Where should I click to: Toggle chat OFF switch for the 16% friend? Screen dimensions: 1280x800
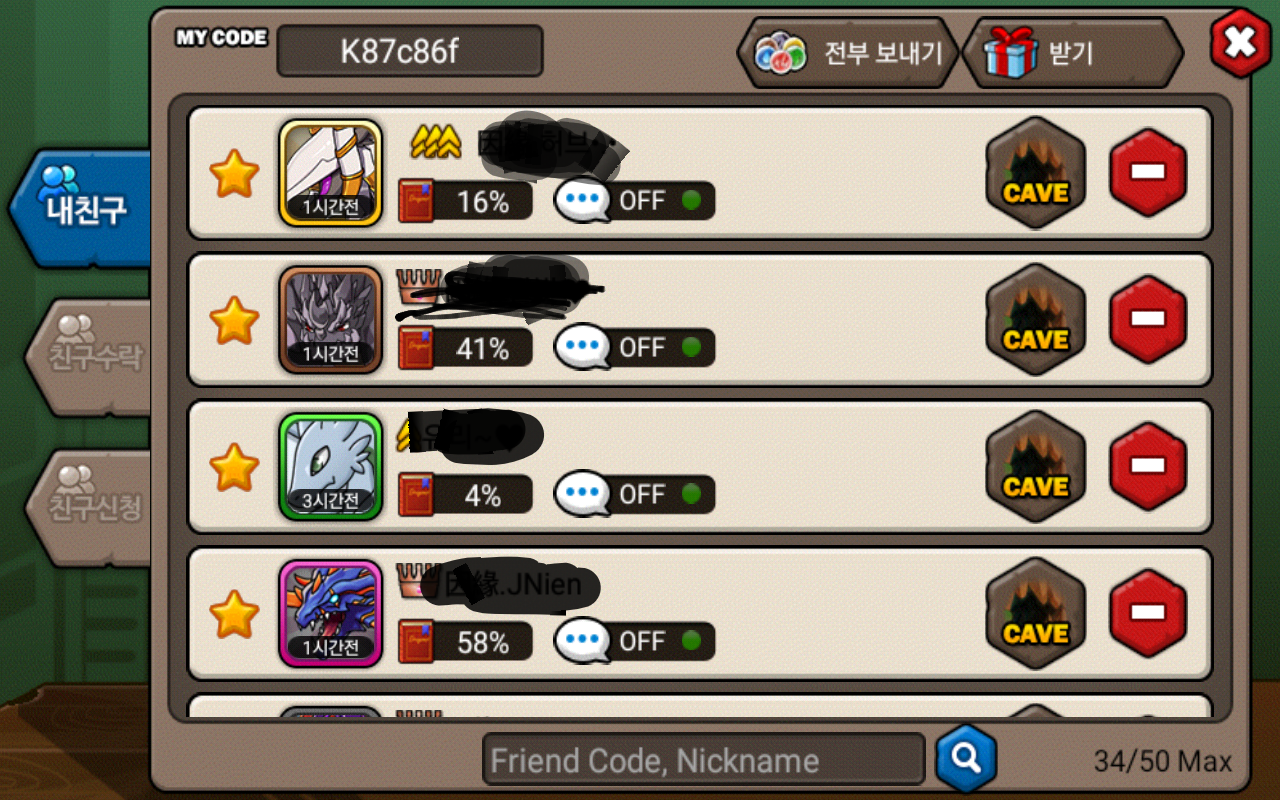click(635, 201)
